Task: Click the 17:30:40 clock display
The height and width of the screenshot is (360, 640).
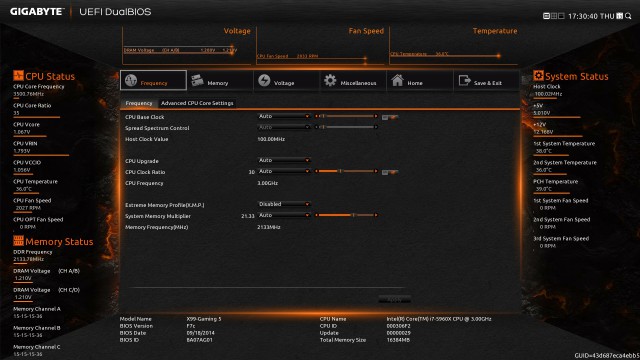Action: [583, 16]
